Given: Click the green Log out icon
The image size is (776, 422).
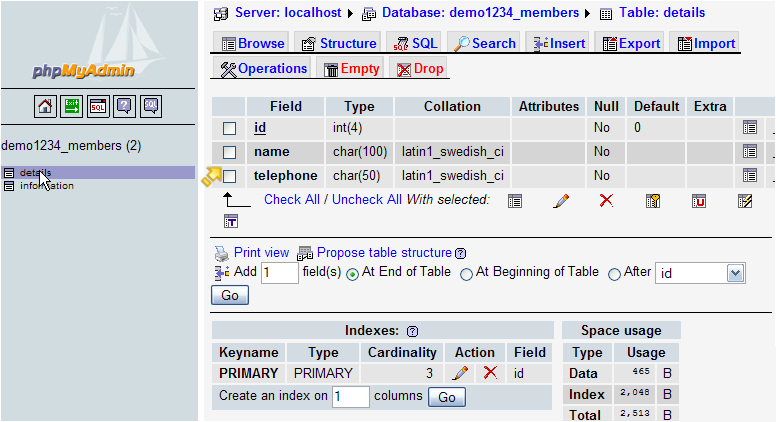Looking at the screenshot, I should tap(71, 106).
